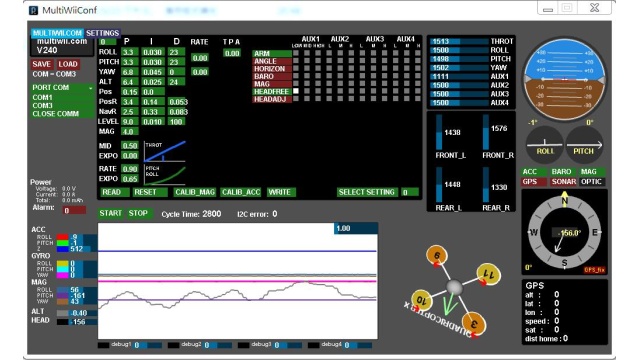
Task: Click the SELECT SETTING button
Action: point(367,192)
